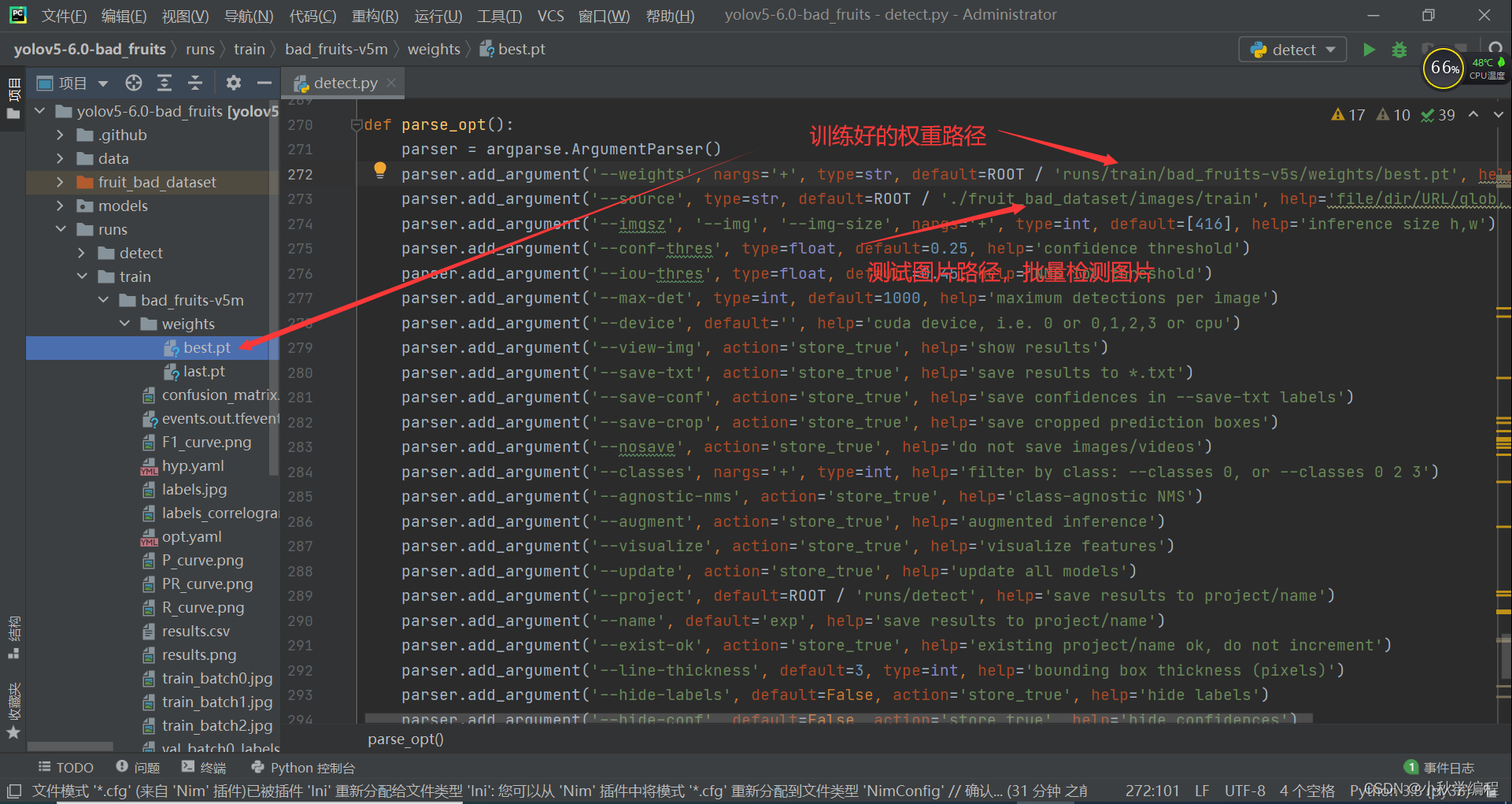Open the VCS menu
The image size is (1512, 804).
[x=550, y=16]
